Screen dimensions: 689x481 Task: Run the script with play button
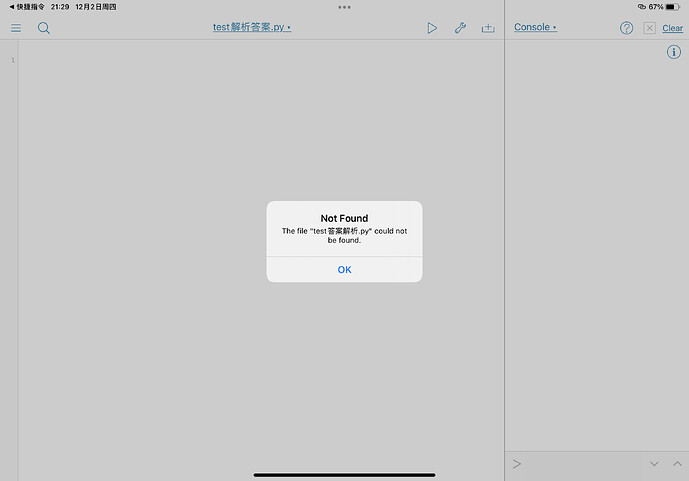(x=432, y=28)
